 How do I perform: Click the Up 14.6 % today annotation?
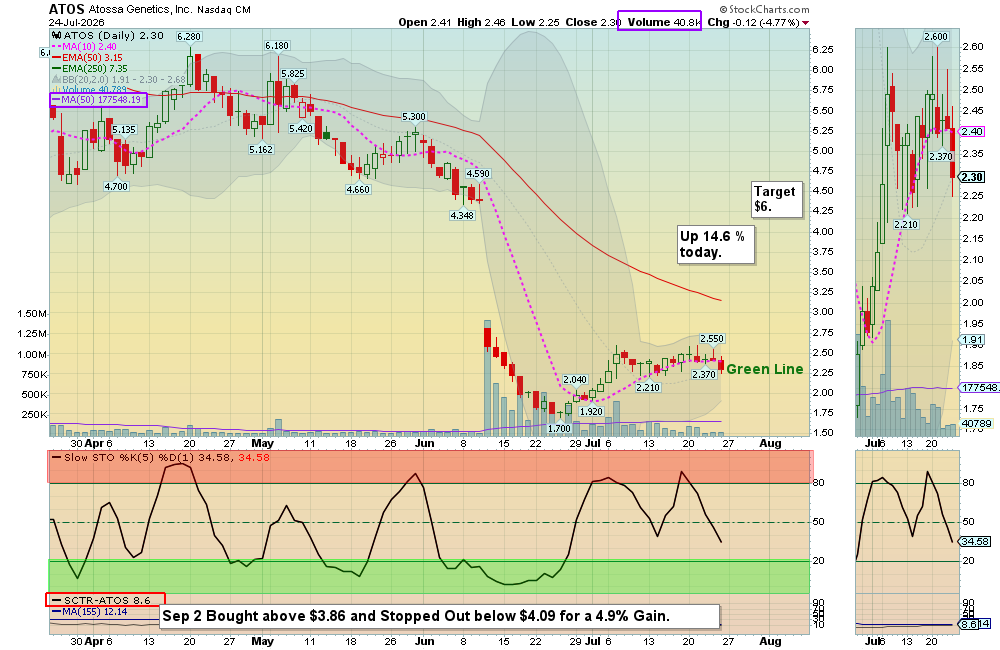715,244
